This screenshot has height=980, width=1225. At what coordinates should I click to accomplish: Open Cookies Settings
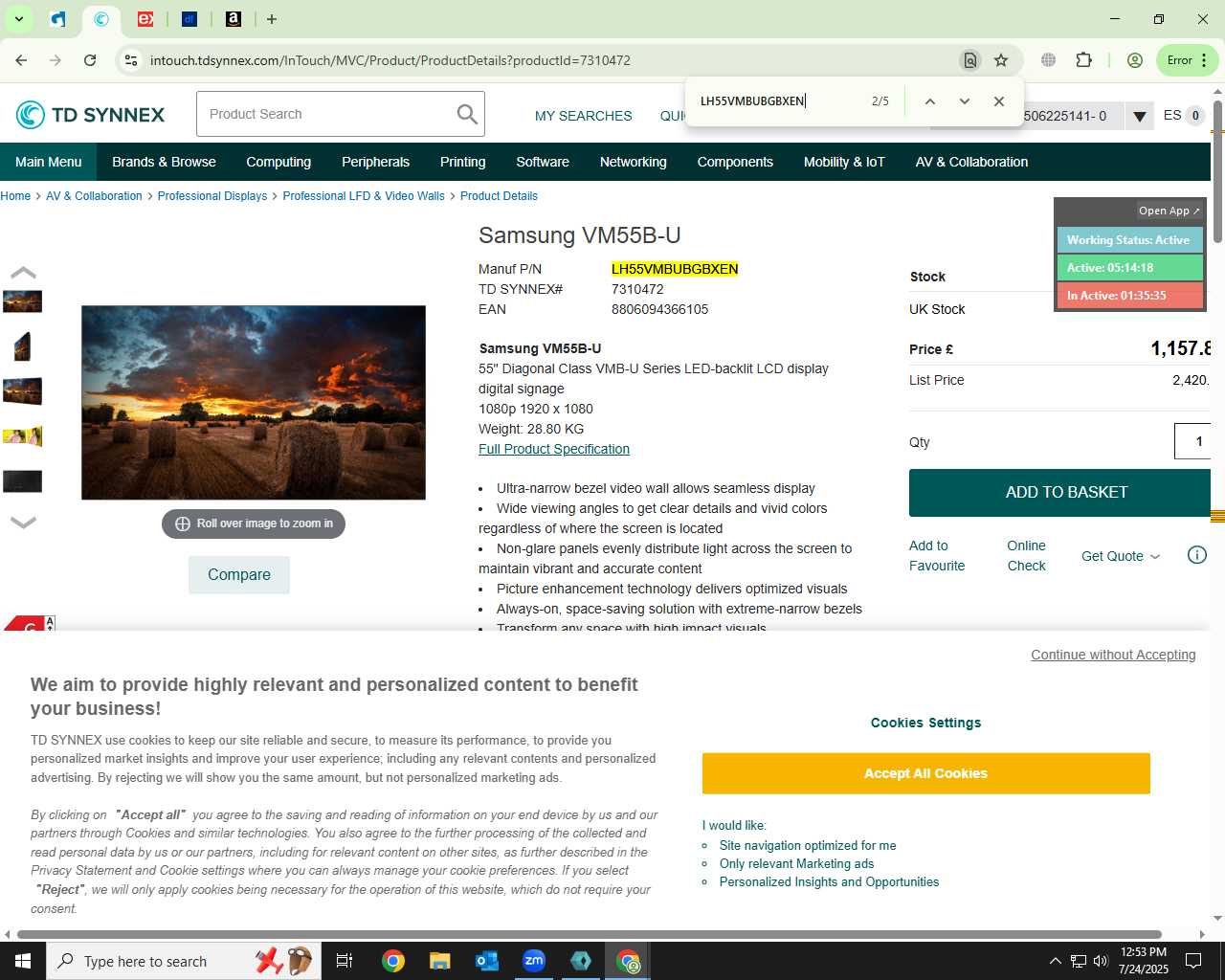tap(925, 723)
